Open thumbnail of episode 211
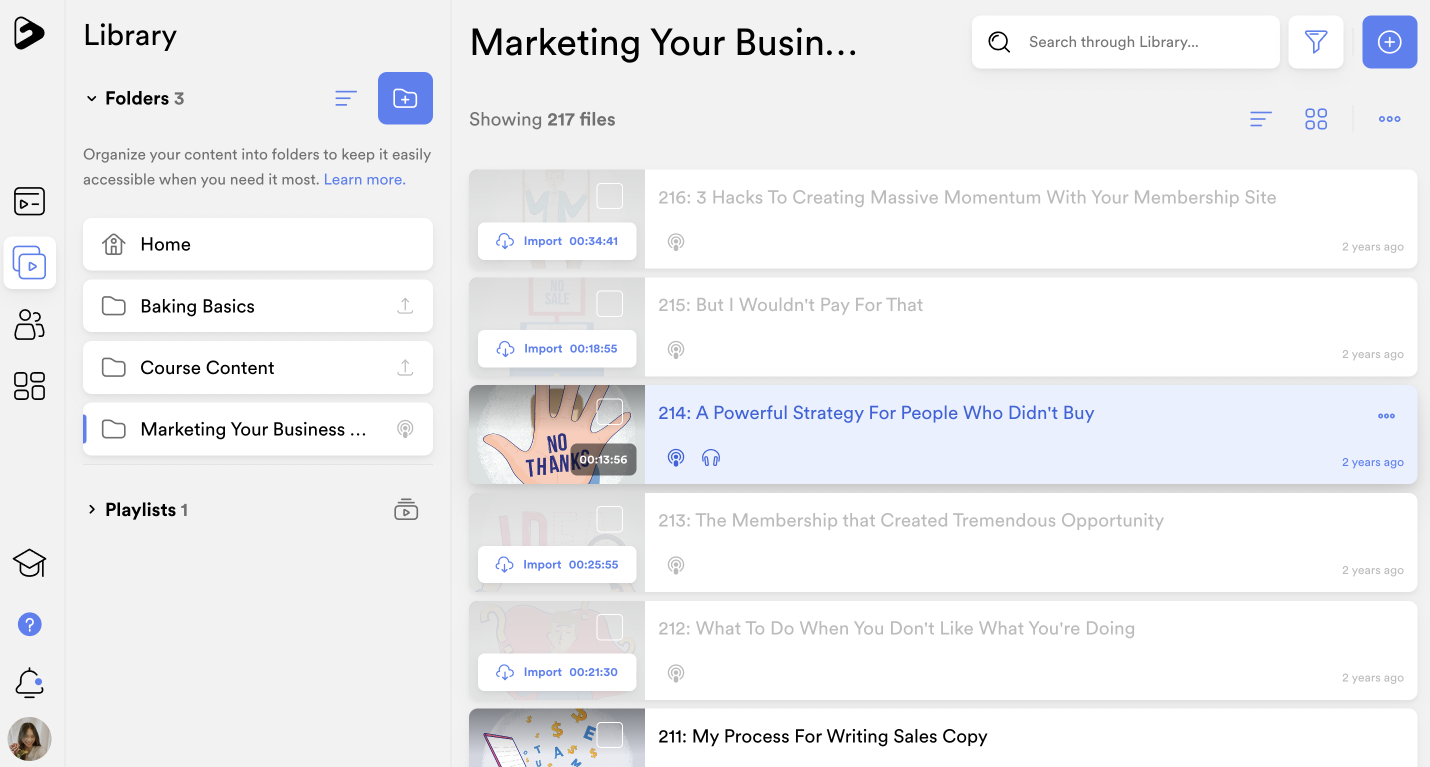 [557, 738]
